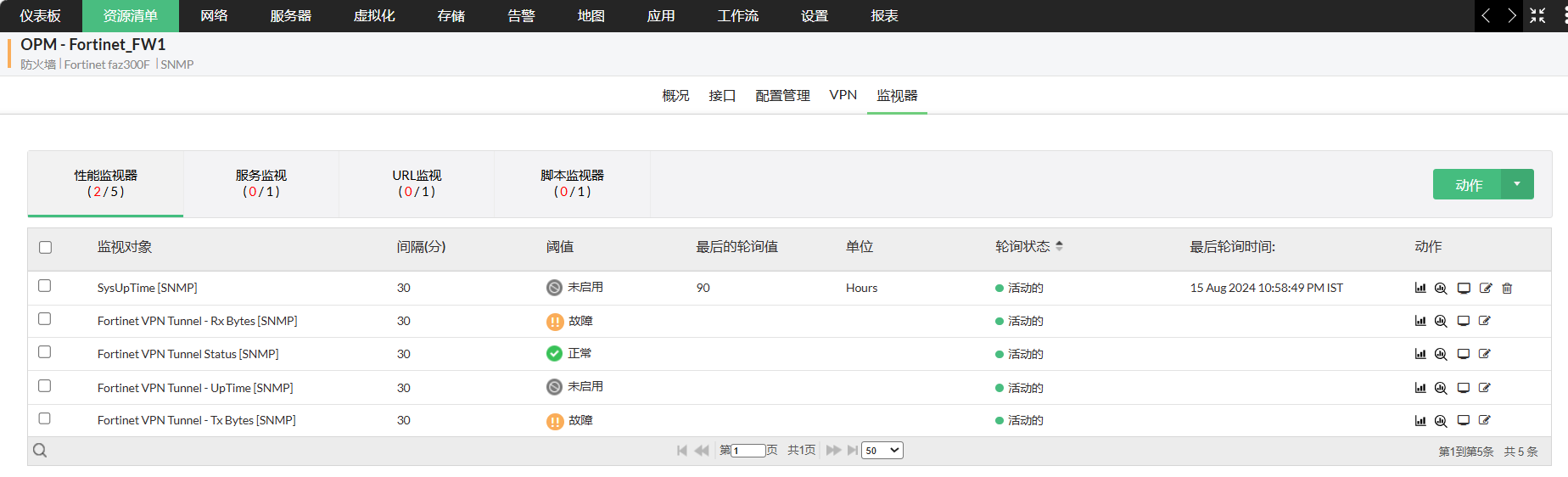The image size is (1568, 477).
Task: Switch to 配置管理 device tab
Action: (782, 96)
